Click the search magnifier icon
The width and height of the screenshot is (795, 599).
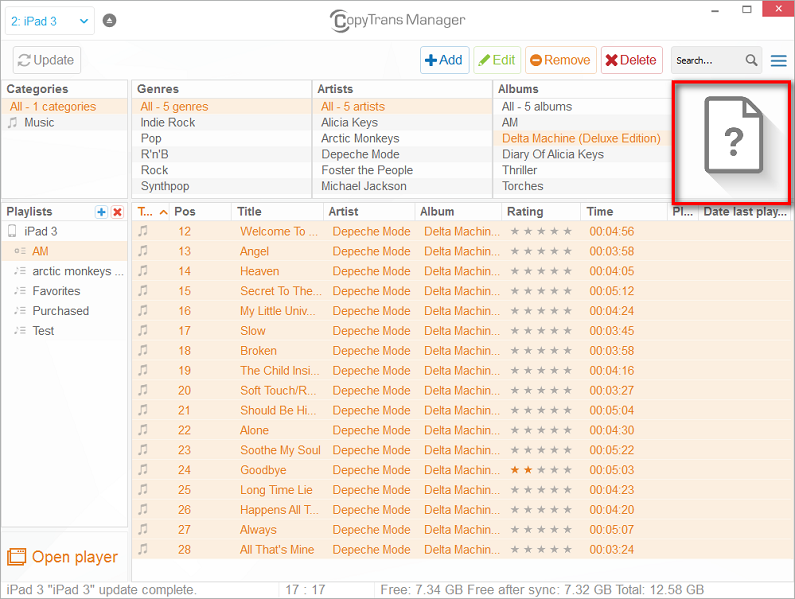(x=751, y=60)
